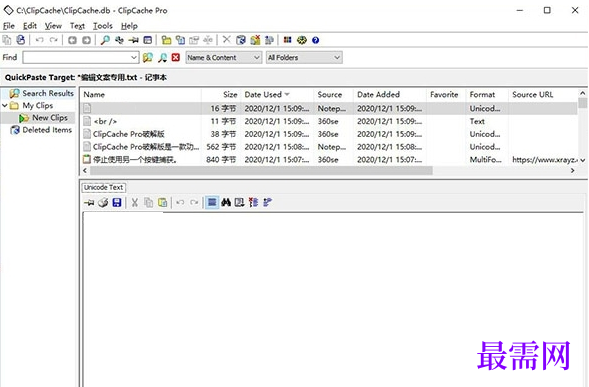Select the 38-byte 'ClipCache Pro' clip row

point(329,134)
